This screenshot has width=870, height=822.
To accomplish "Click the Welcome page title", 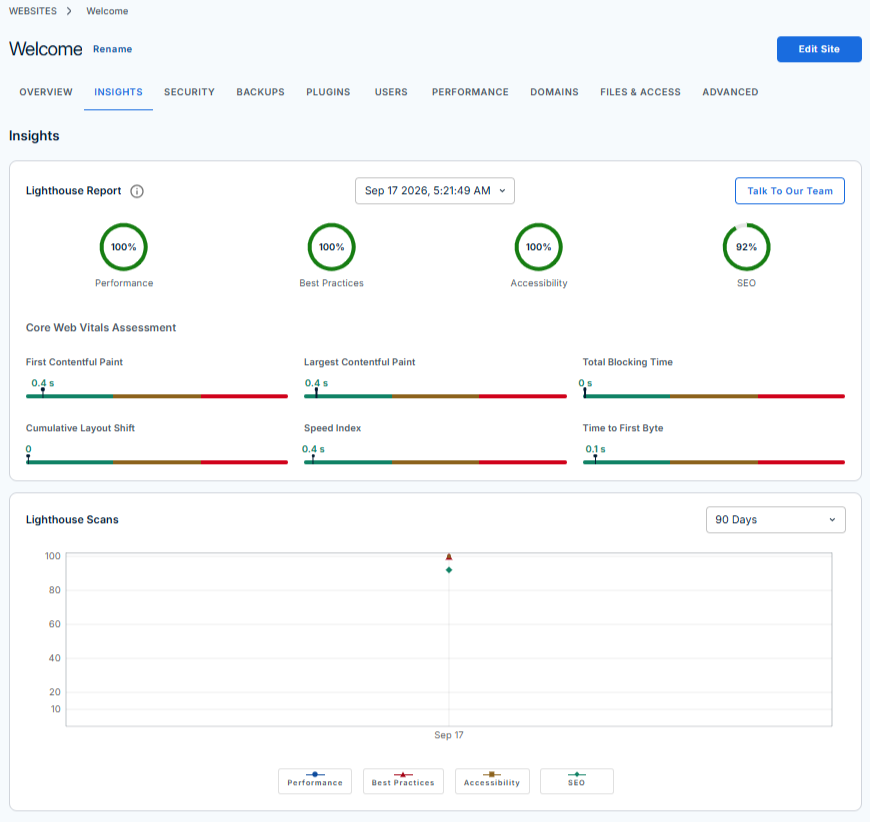I will pos(46,49).
